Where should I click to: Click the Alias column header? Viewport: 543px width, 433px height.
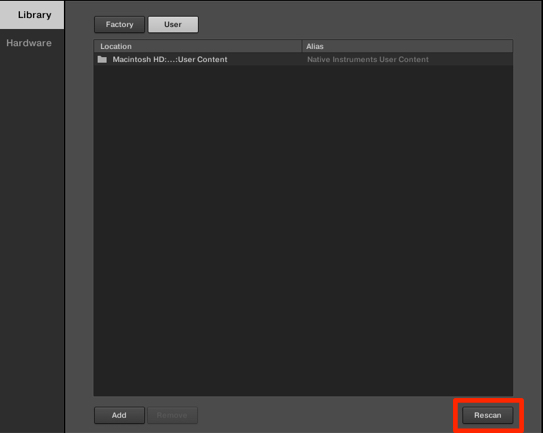click(408, 46)
